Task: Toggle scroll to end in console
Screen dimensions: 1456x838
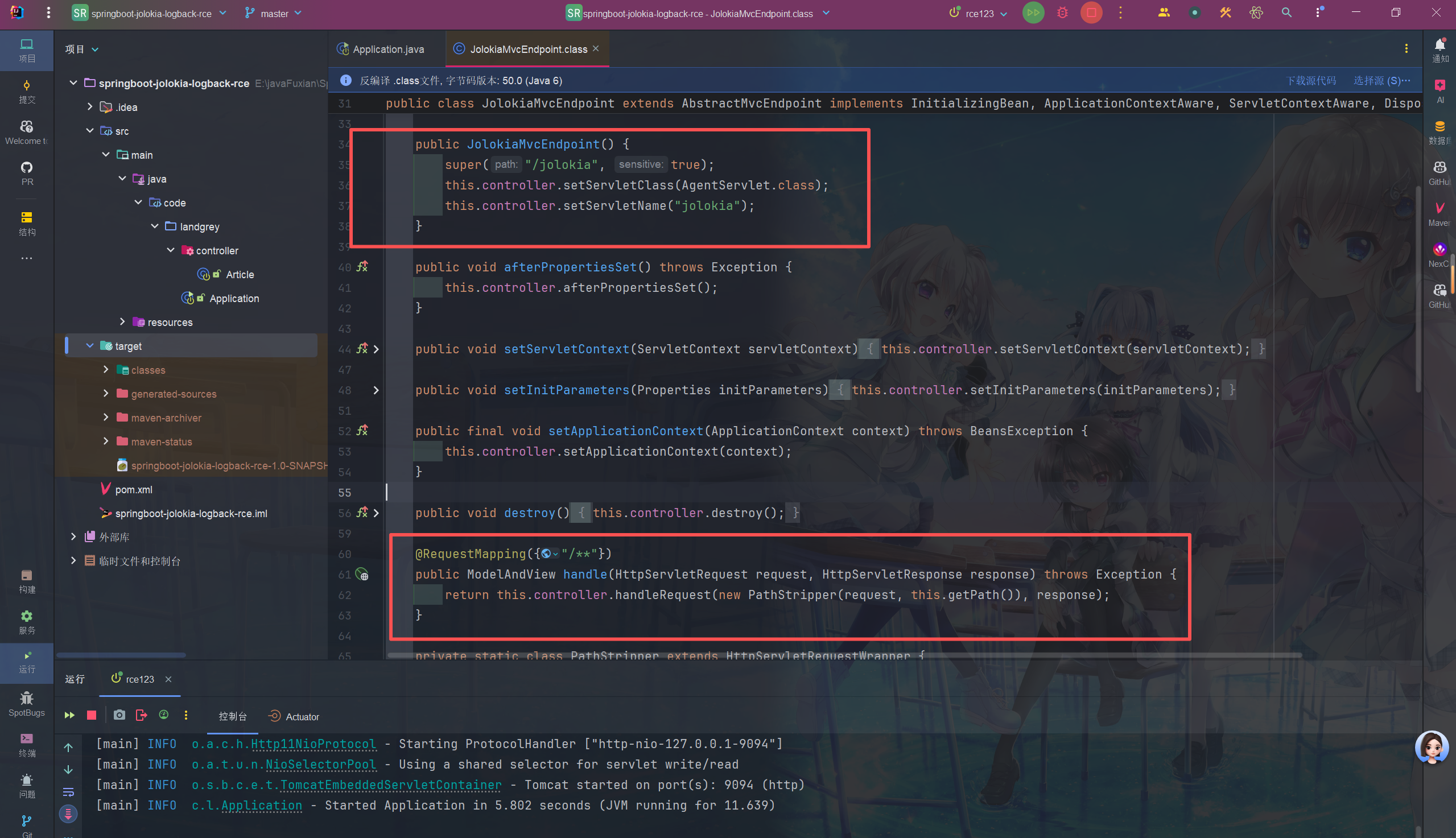Action: point(68,813)
